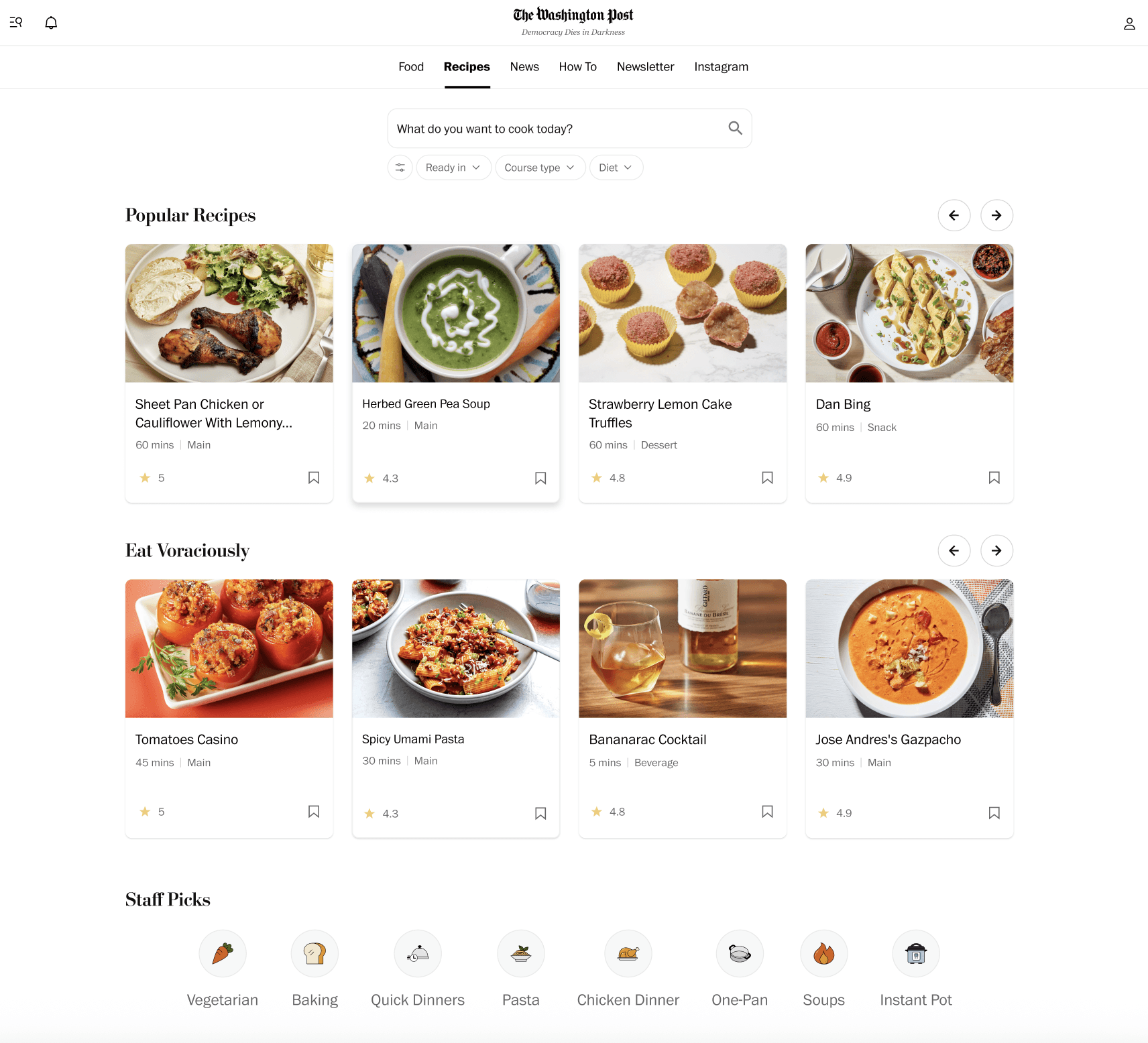This screenshot has width=1148, height=1043.
Task: Click the magnifier search icon in recipe search
Action: (x=735, y=128)
